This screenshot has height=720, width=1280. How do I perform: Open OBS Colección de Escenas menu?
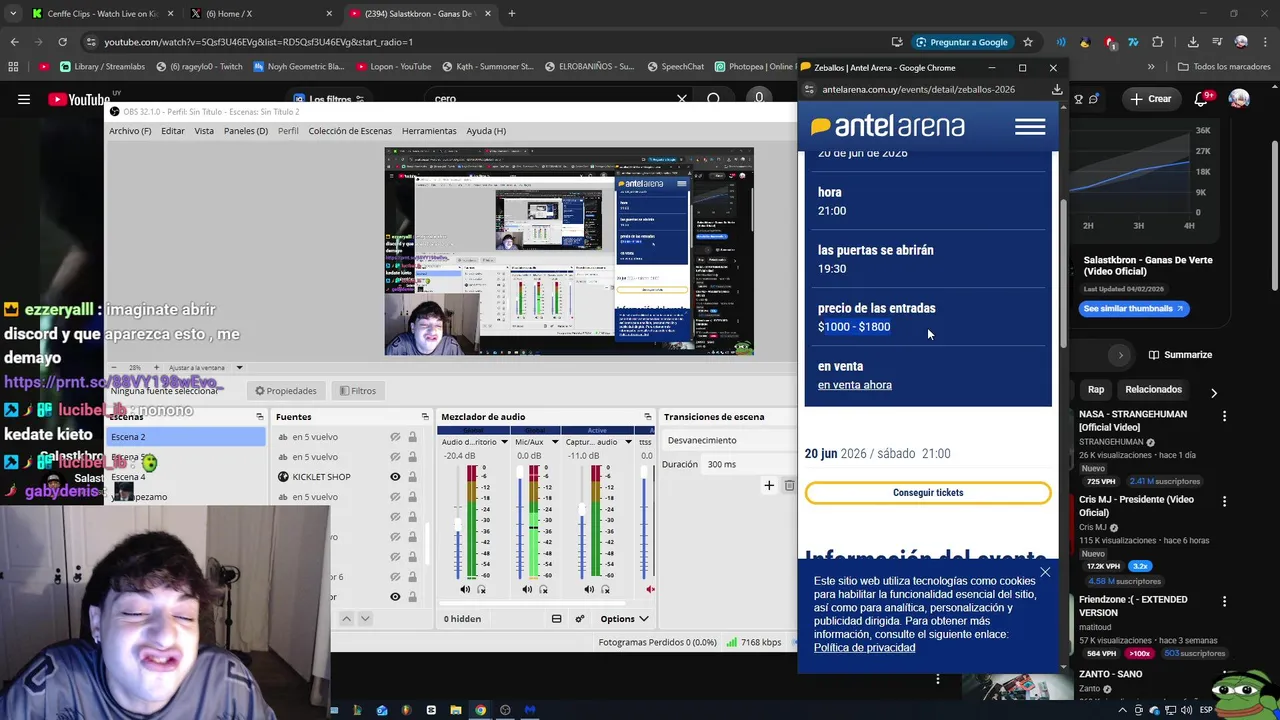pos(350,131)
